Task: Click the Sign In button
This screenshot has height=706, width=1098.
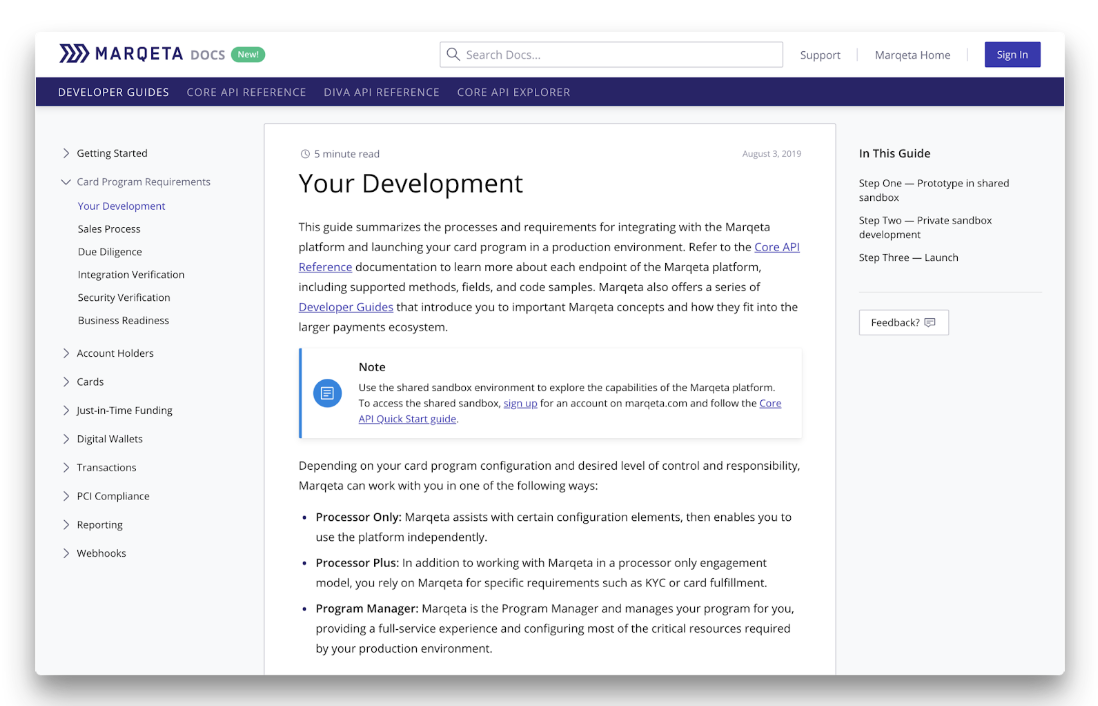Action: (1013, 55)
